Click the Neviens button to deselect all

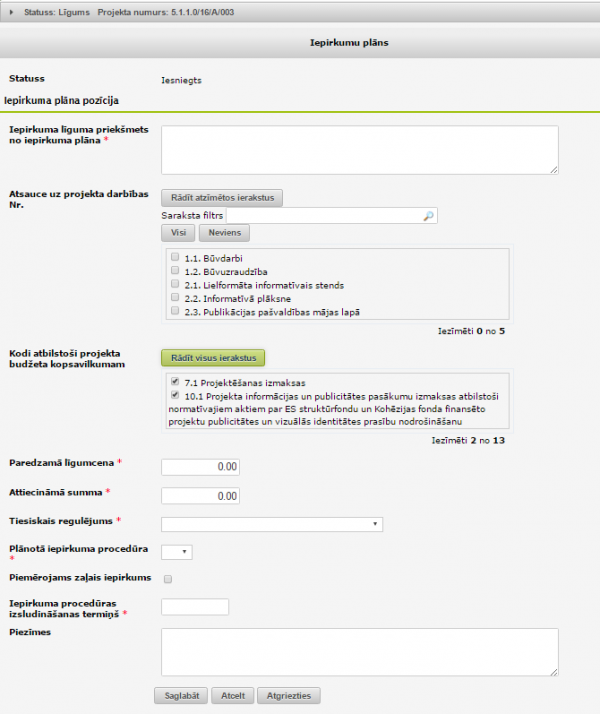224,233
